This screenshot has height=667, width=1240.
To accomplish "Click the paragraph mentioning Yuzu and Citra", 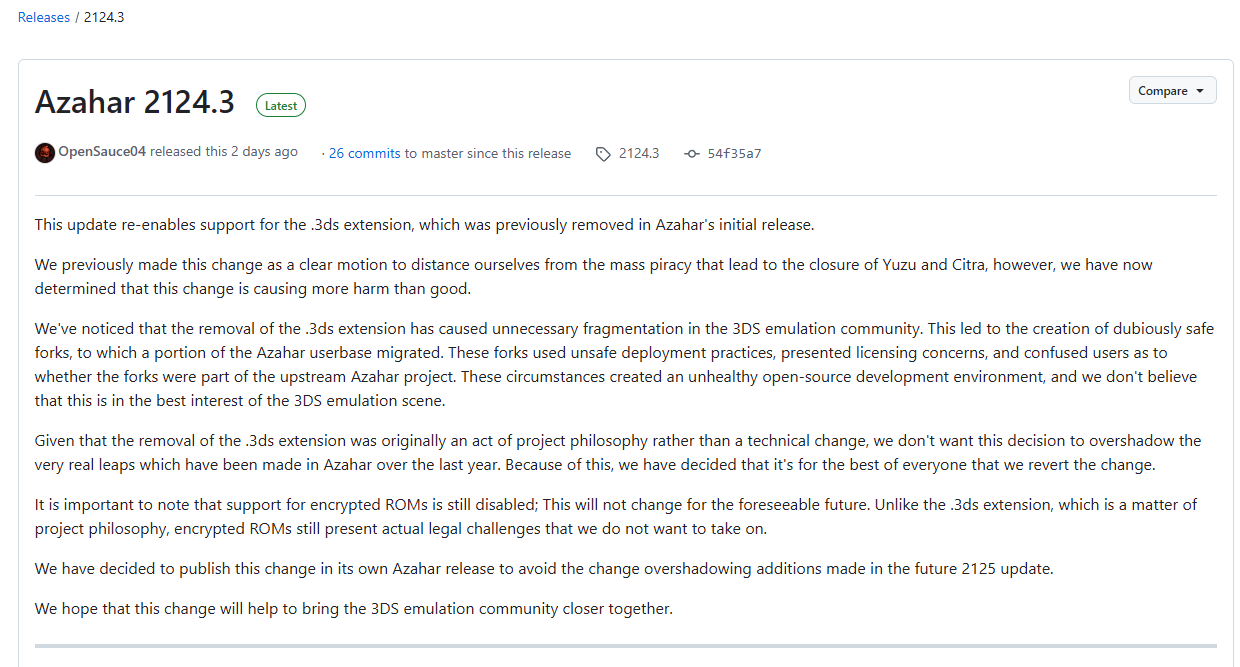I will click(x=594, y=277).
